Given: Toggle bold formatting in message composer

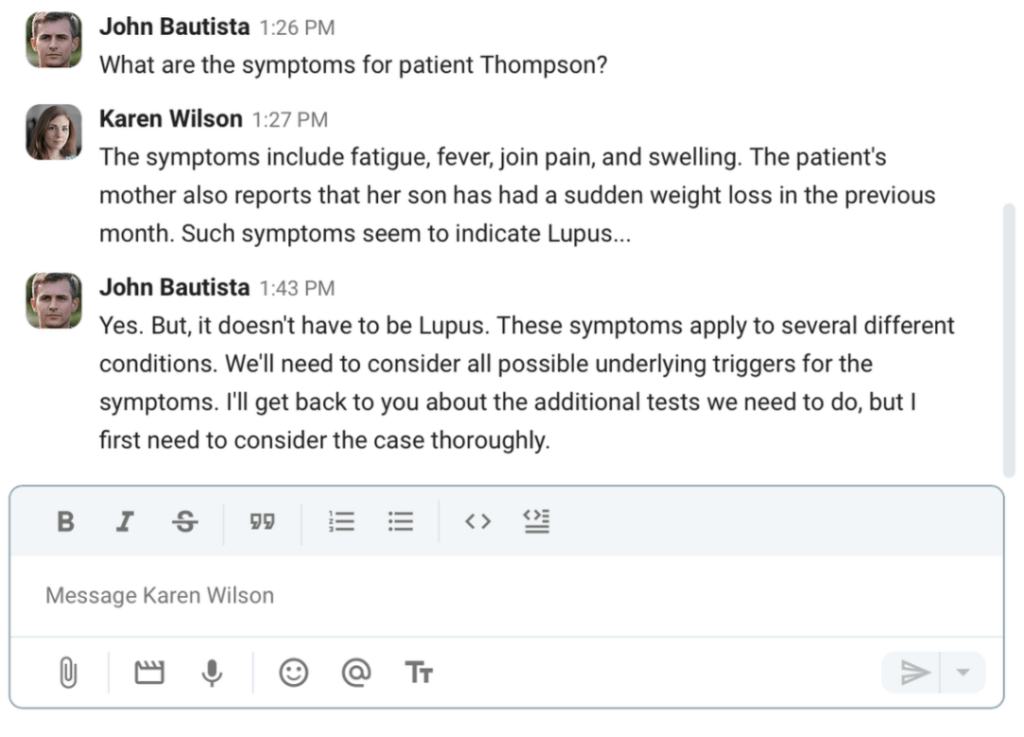Looking at the screenshot, I should point(65,522).
